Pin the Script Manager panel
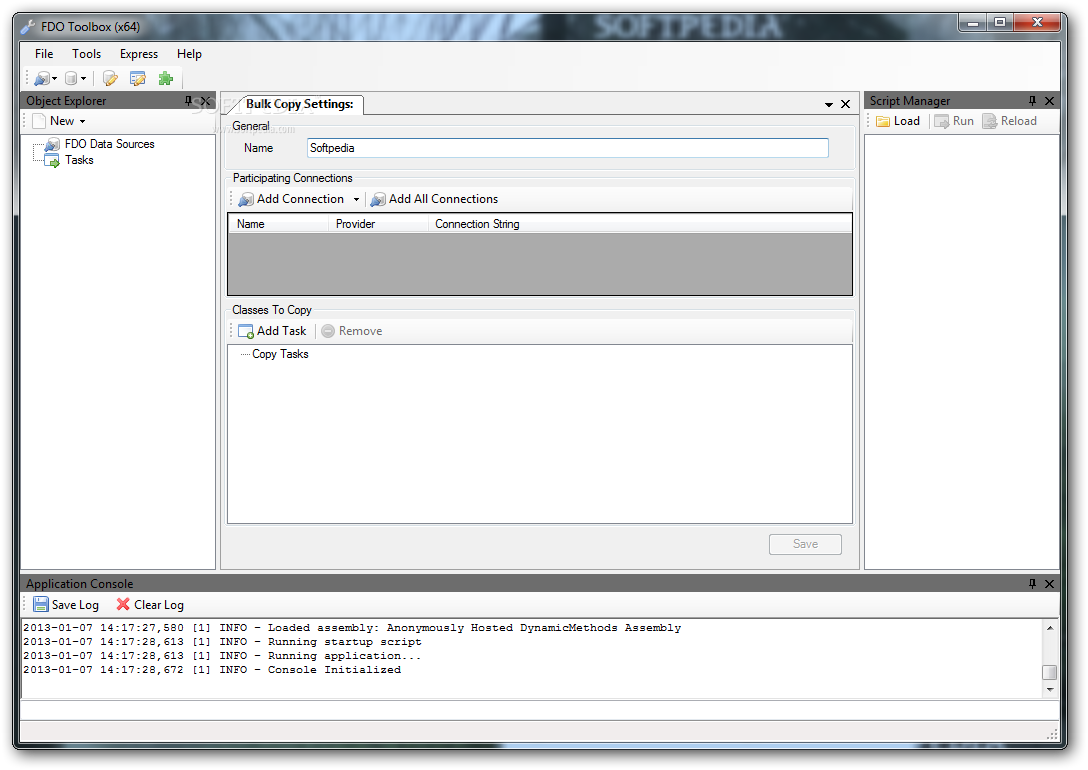The image size is (1088, 770). (1032, 101)
